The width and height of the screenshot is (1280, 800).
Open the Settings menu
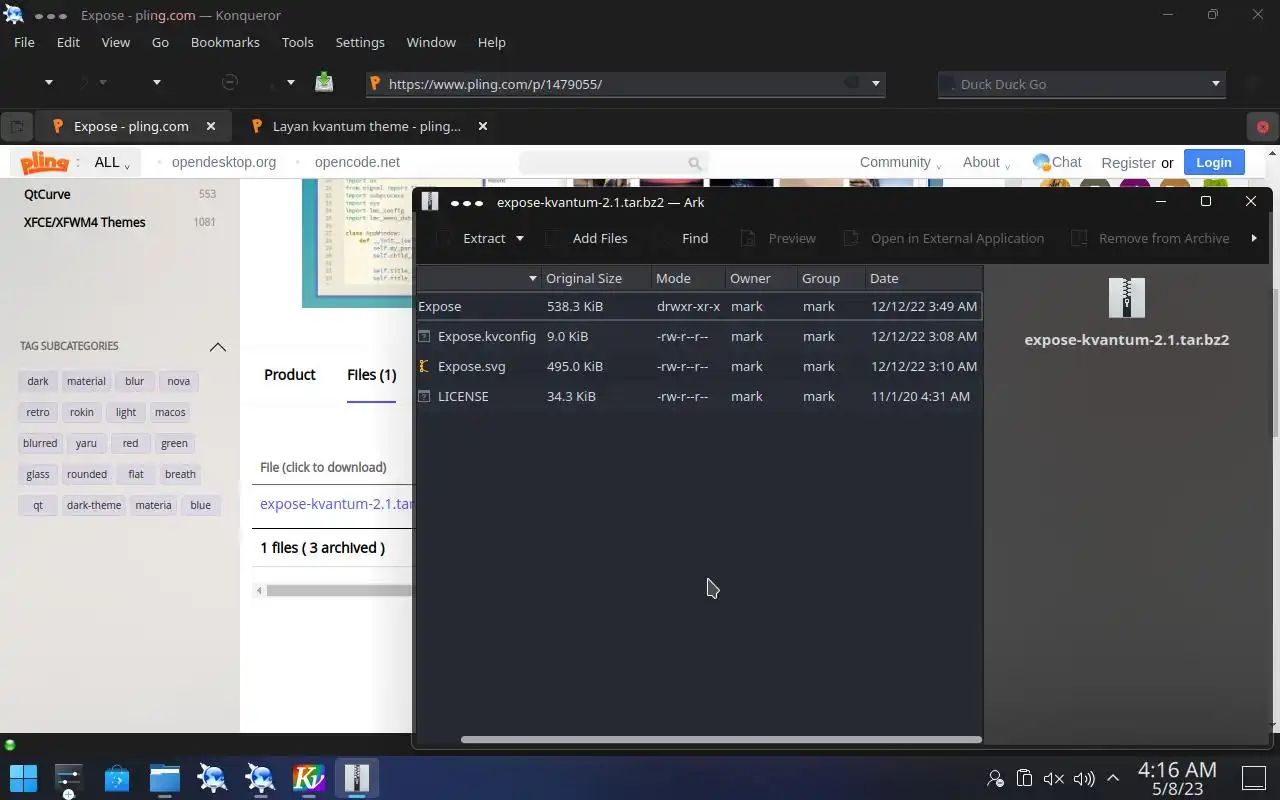click(360, 42)
